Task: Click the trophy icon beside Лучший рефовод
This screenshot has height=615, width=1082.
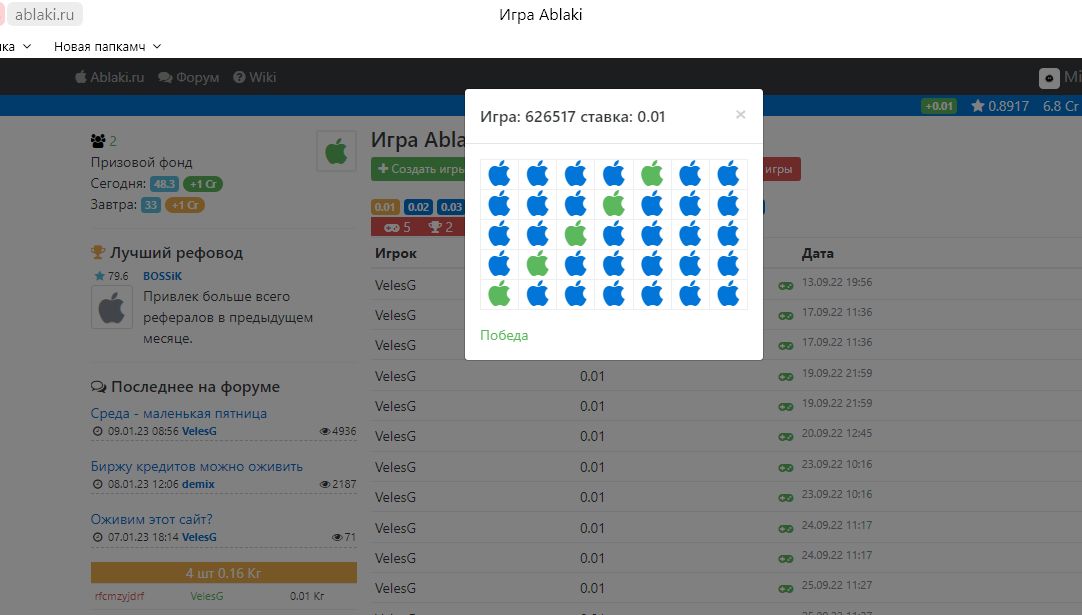Action: click(x=98, y=253)
